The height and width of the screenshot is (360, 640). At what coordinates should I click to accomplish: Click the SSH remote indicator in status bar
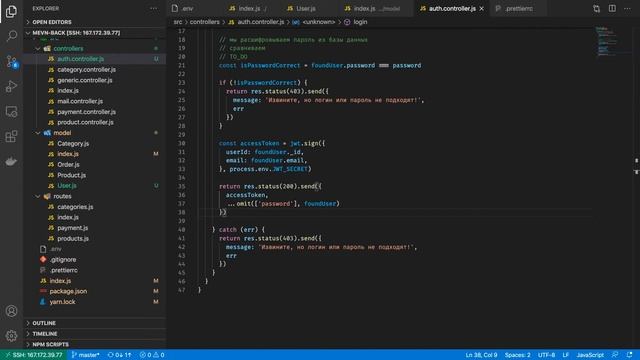(33, 355)
